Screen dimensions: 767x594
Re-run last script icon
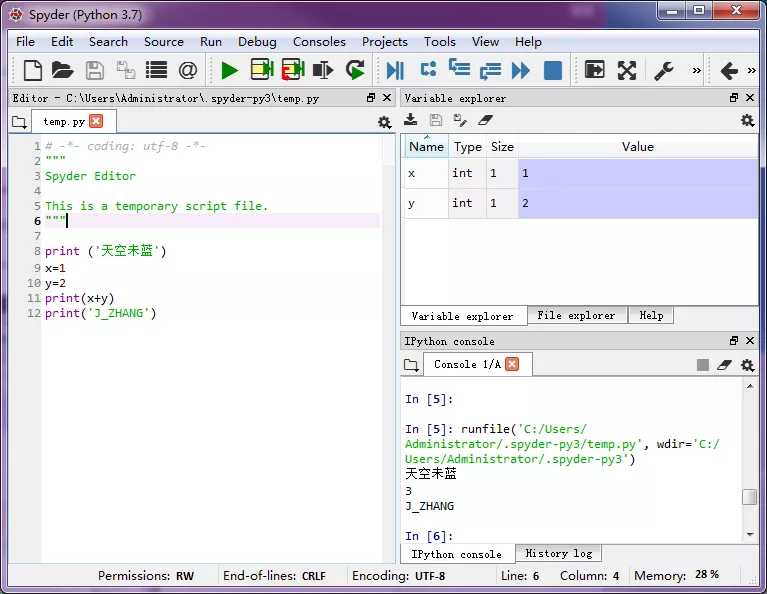[x=355, y=69]
